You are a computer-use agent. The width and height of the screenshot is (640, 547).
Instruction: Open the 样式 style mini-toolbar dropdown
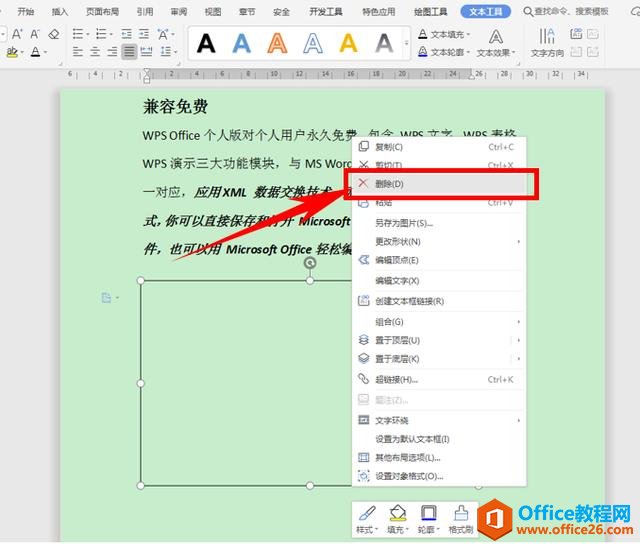pyautogui.click(x=367, y=518)
